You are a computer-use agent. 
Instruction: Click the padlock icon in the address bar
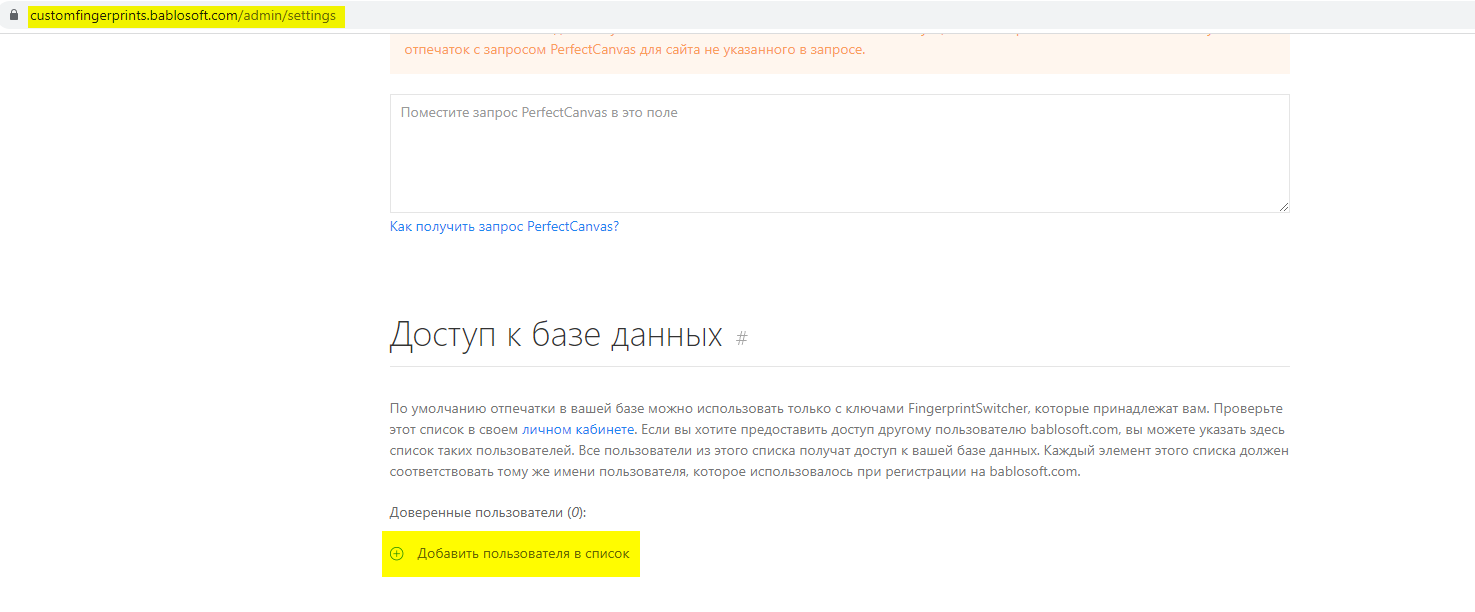pos(13,16)
